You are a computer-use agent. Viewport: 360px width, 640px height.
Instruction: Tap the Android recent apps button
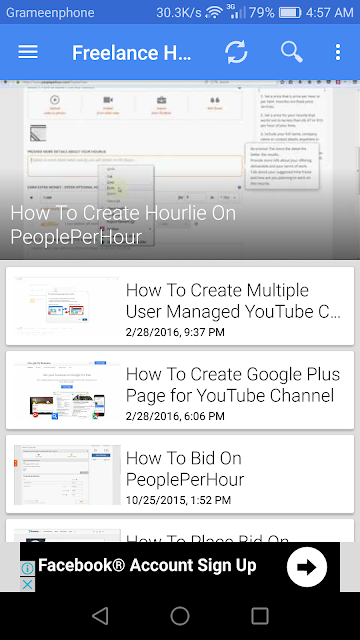pos(260,616)
